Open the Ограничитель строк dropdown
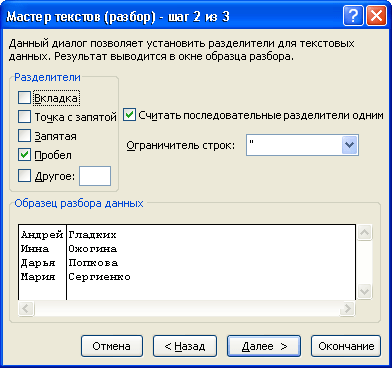Image resolution: width=392 pixels, height=368 pixels. point(350,145)
